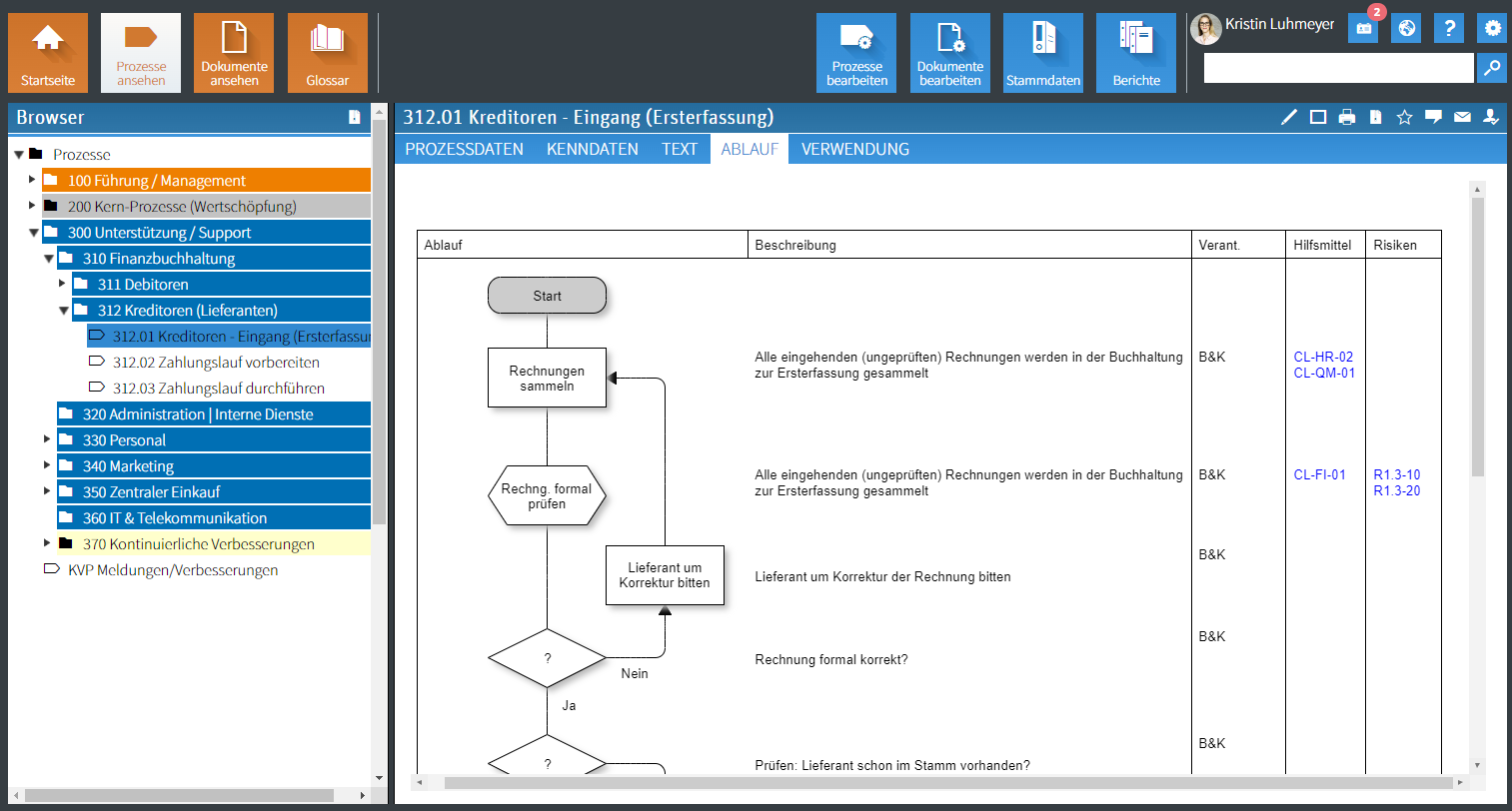Open the Prozesse ansehen tile

[x=141, y=53]
